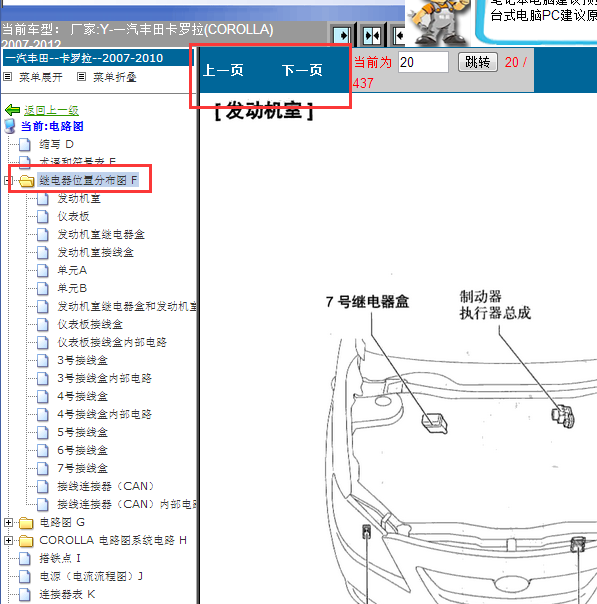Select 发动机室继电器盒 in the tree
This screenshot has width=597, height=604.
point(101,234)
